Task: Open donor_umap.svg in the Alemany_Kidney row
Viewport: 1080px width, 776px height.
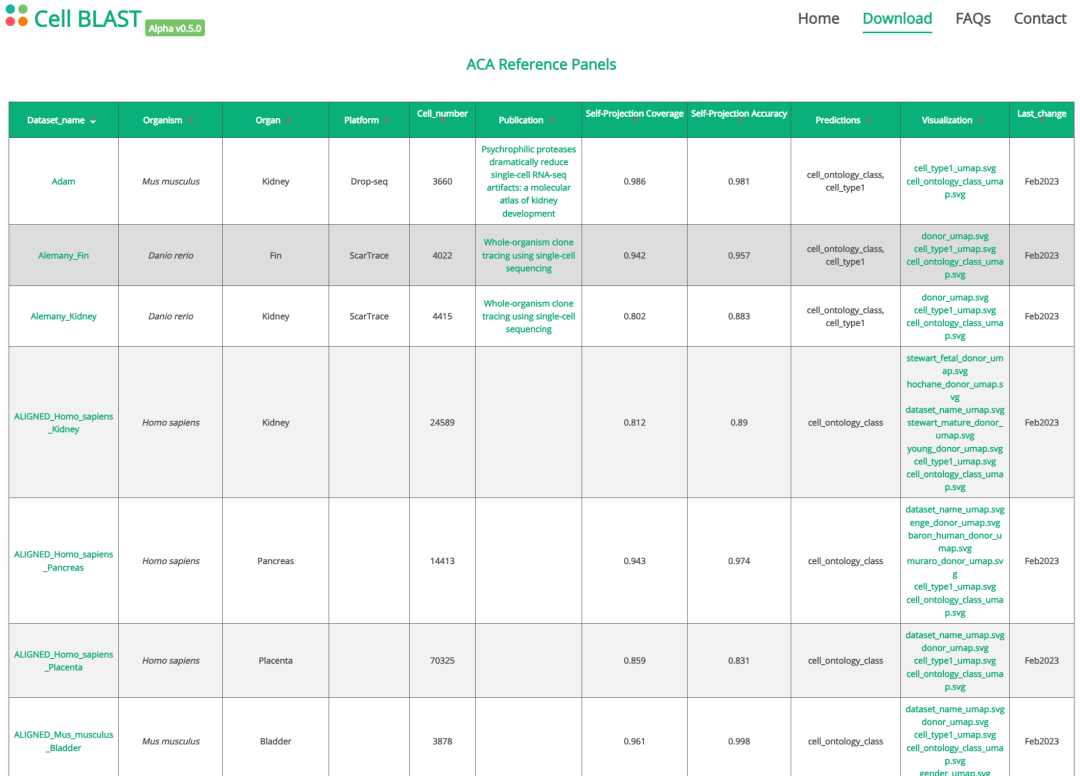Action: (x=955, y=297)
